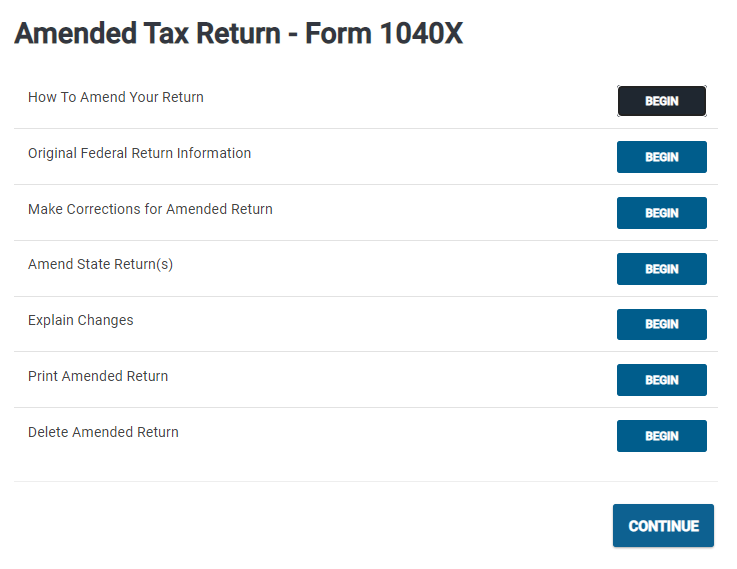Select the 'Amend State Return(s)' label
This screenshot has height=569, width=737.
point(100,265)
